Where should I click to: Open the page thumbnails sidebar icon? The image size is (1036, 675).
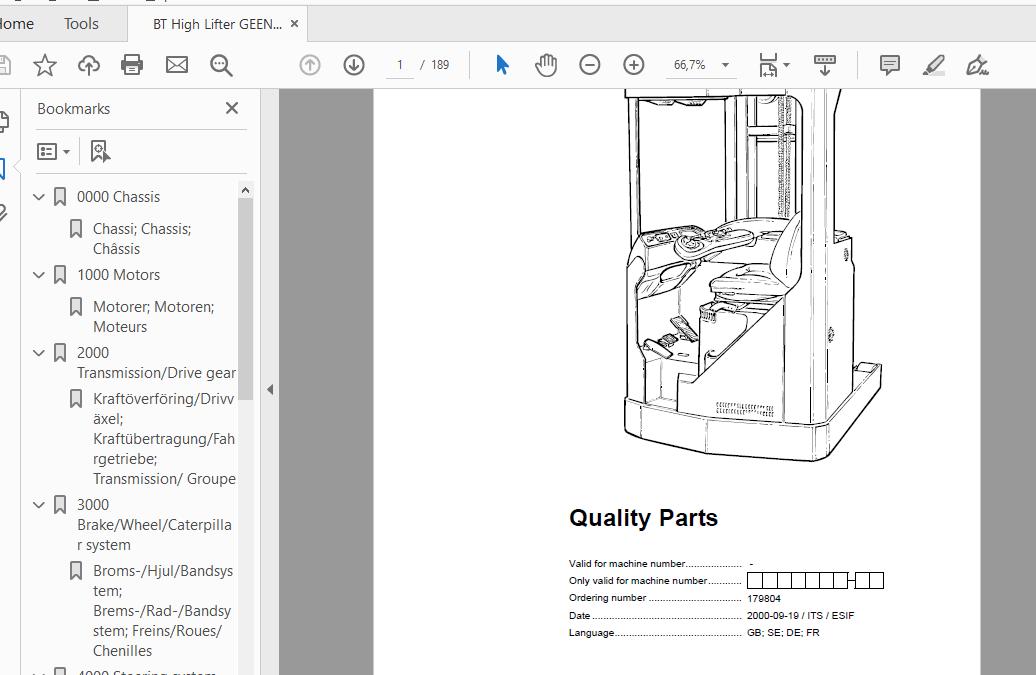coord(3,121)
